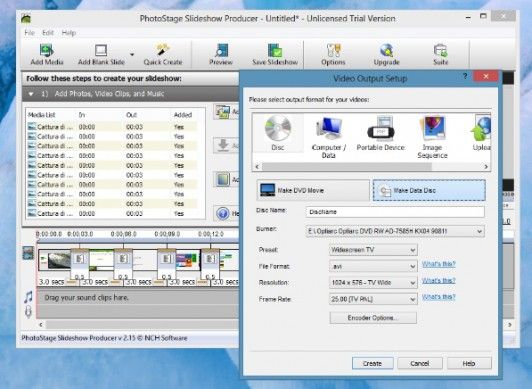Click the third transition icon in timeline
Screen dimensions: 532x389
[x=167, y=259]
